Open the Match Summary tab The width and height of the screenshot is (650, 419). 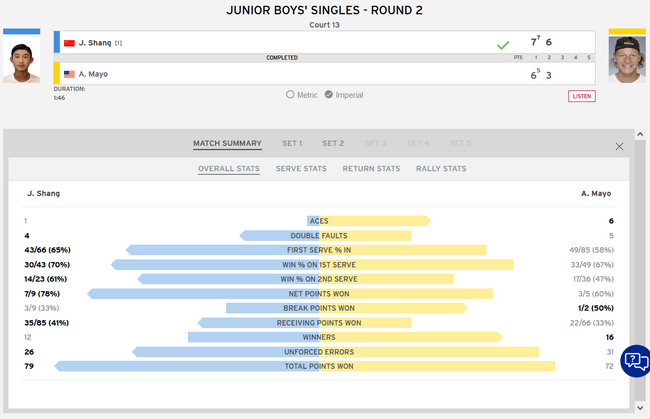click(227, 143)
